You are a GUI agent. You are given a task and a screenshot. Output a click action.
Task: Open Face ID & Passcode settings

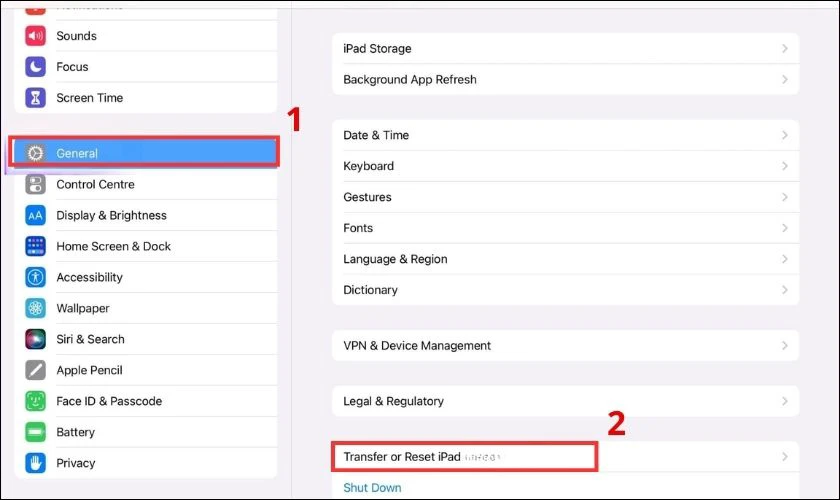pyautogui.click(x=146, y=401)
